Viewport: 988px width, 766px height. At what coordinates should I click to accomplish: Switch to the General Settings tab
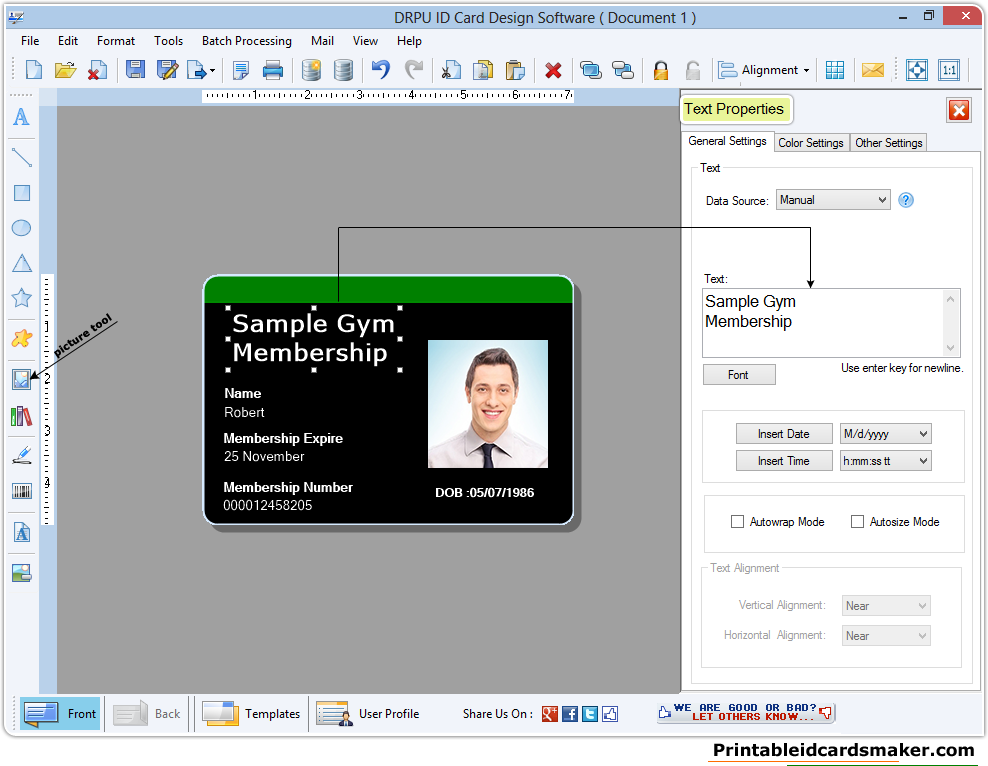[727, 141]
